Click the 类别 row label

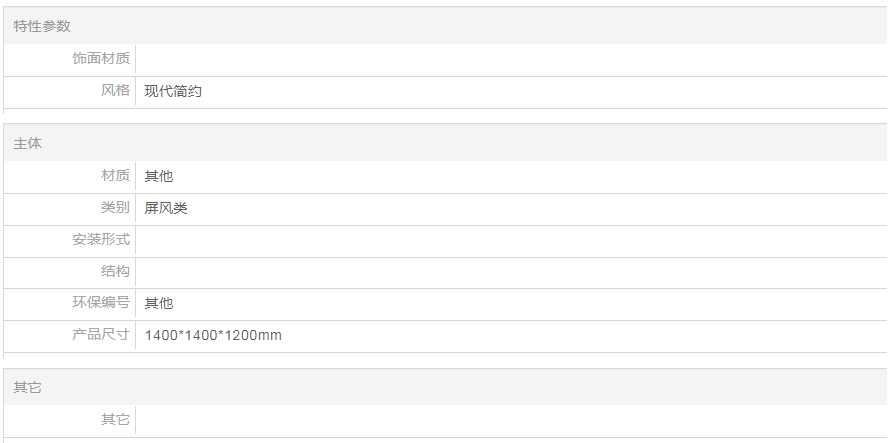point(116,207)
